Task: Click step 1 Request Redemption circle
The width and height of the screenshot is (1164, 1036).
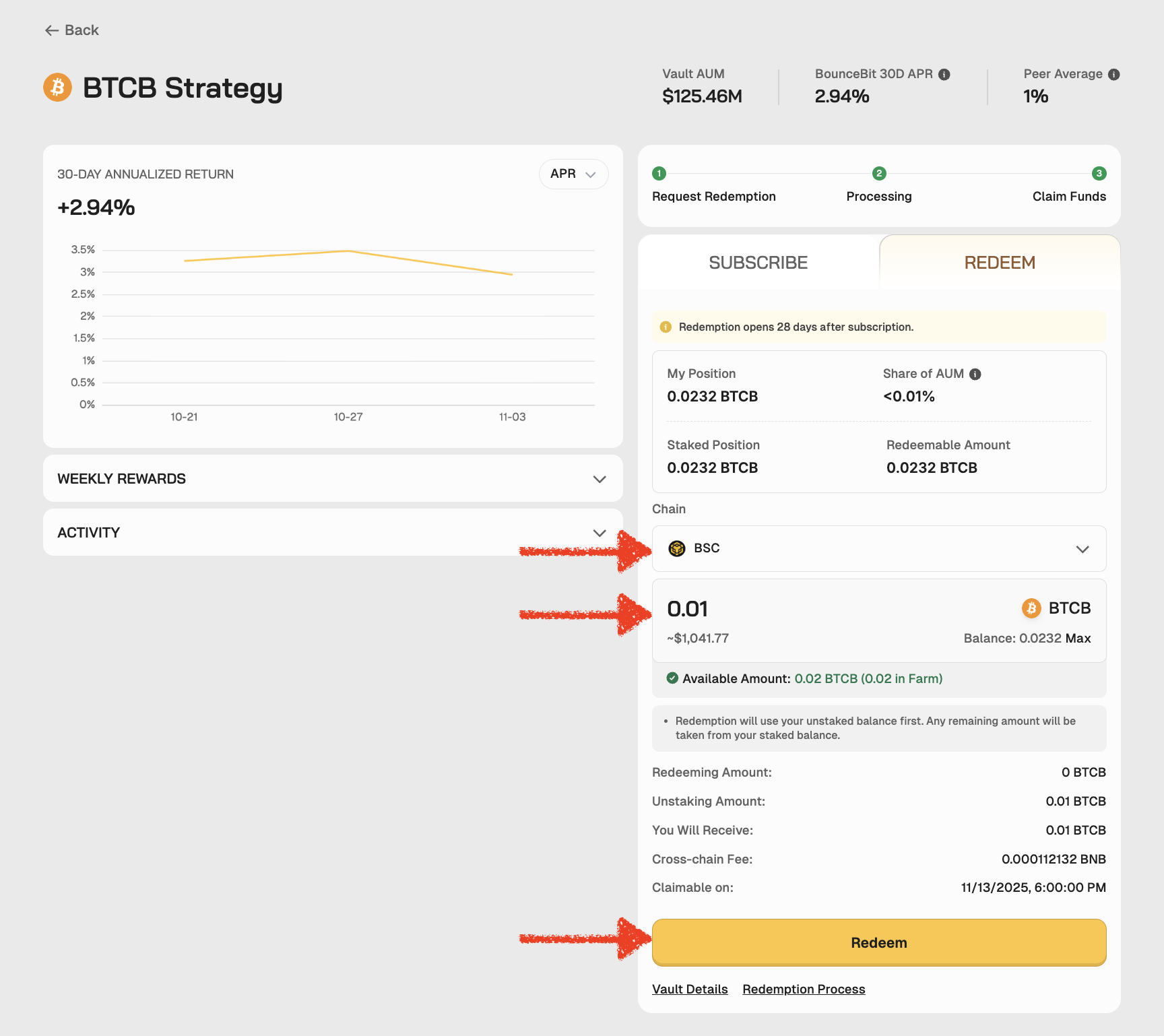Action: tap(659, 174)
